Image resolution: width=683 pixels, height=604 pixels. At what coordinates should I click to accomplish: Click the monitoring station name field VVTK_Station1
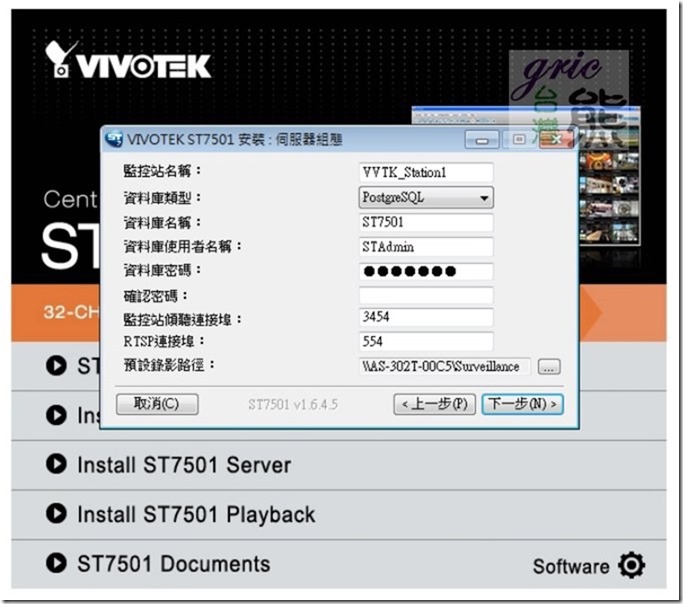(426, 172)
